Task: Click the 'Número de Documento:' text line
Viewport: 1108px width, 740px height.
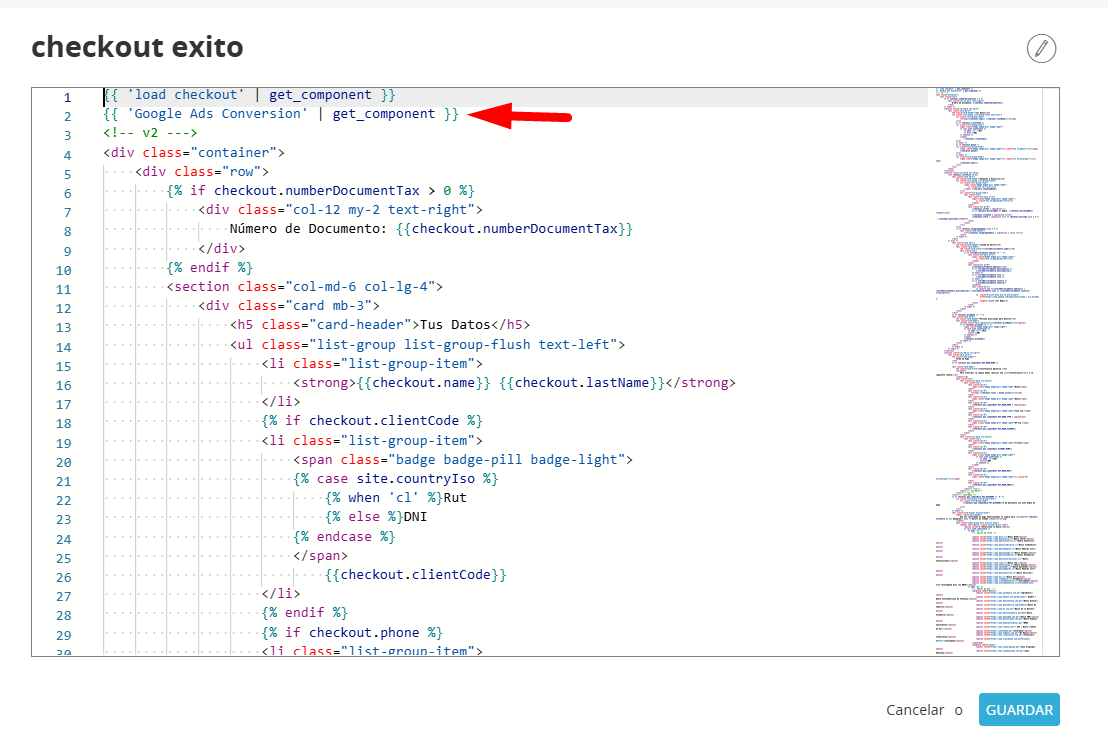Action: point(431,229)
